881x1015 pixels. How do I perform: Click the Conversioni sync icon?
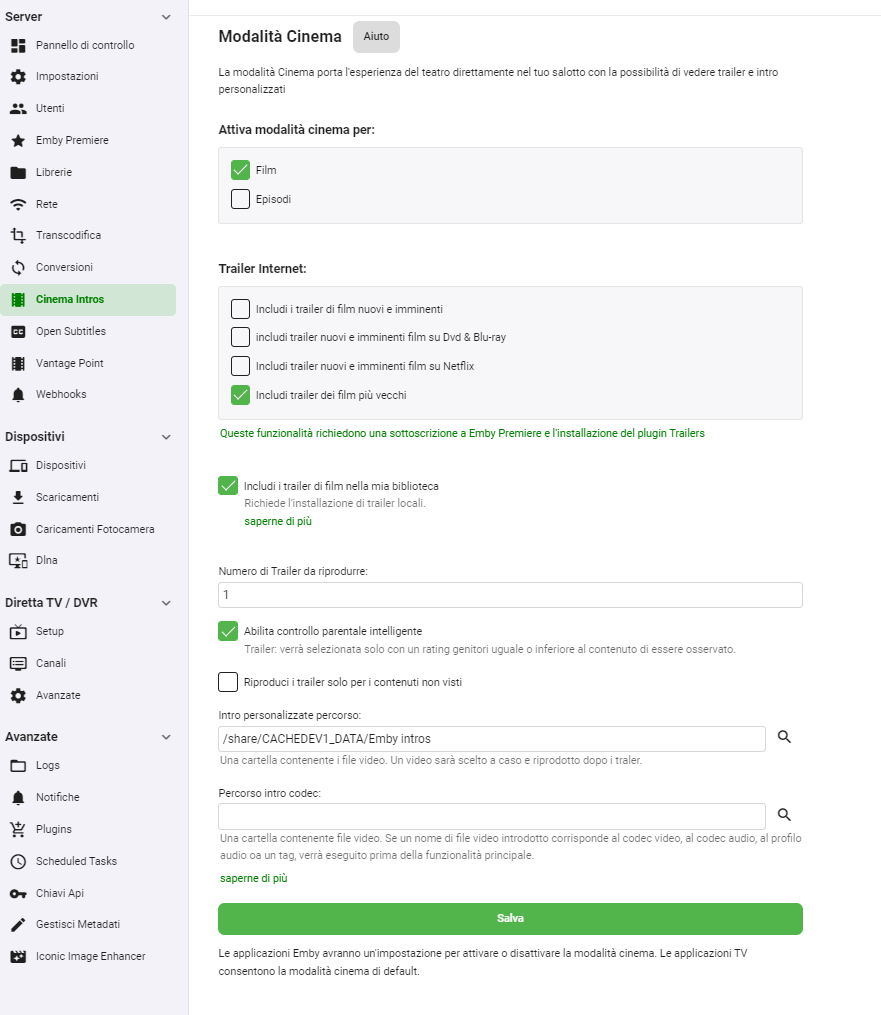pos(18,268)
